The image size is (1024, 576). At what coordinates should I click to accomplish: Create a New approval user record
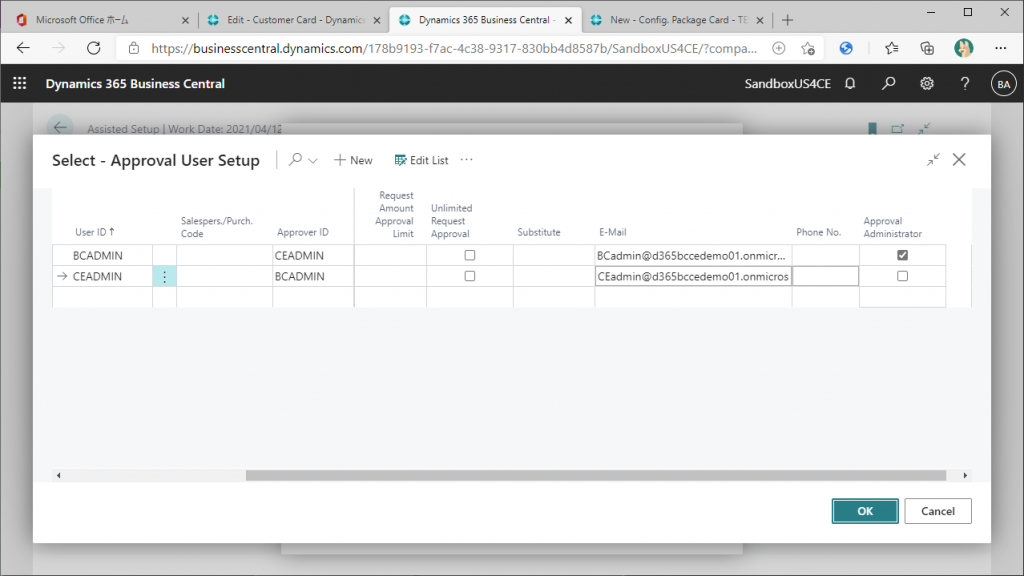coord(353,160)
